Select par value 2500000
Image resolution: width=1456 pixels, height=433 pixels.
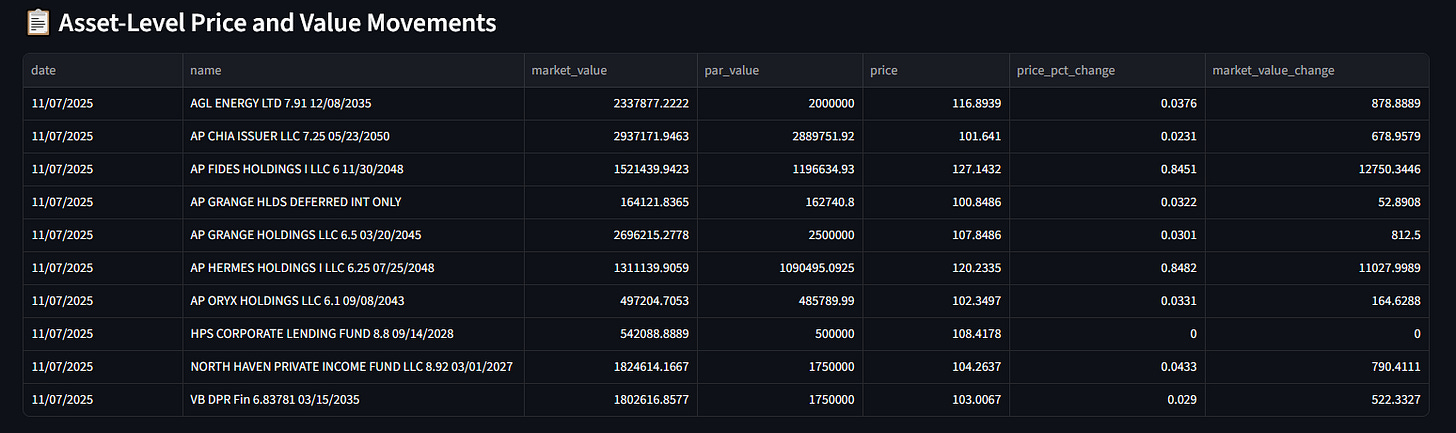click(780, 235)
